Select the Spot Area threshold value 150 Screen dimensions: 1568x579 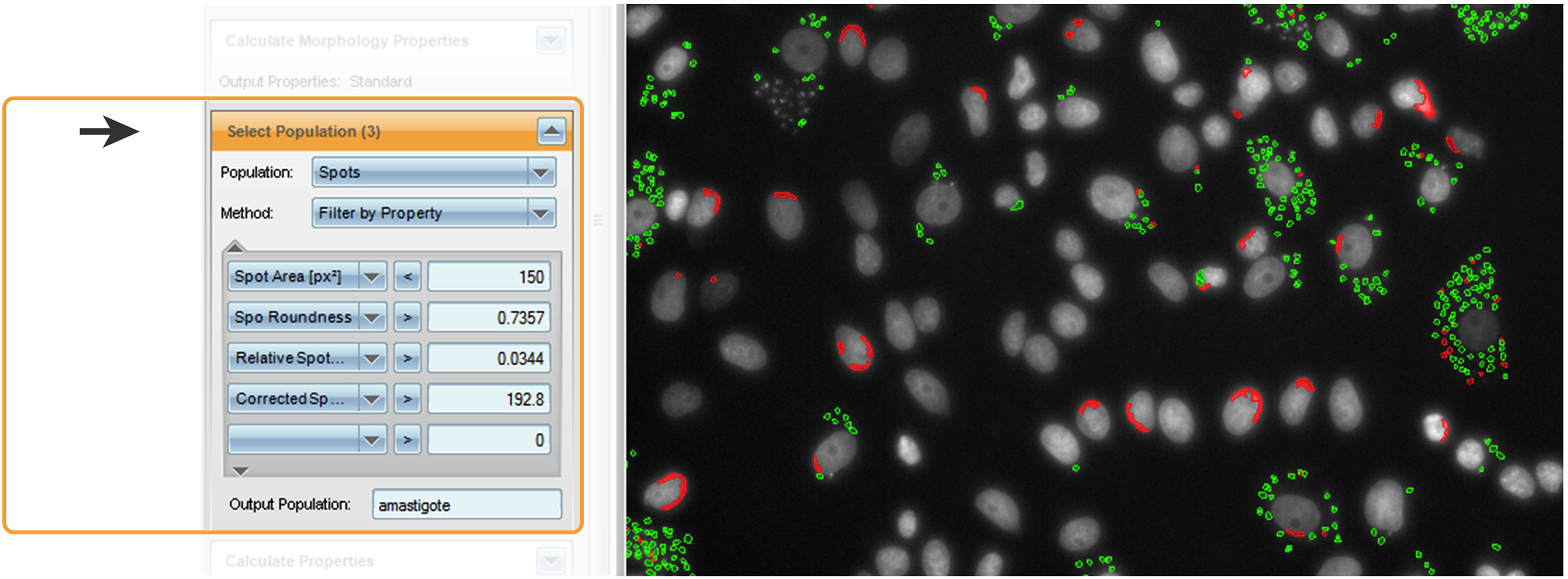pos(489,276)
